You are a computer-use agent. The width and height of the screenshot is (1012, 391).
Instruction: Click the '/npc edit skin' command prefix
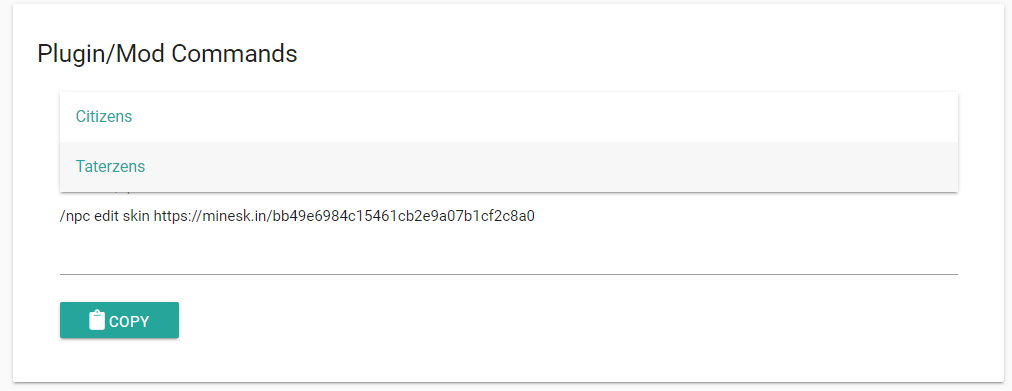(x=105, y=216)
